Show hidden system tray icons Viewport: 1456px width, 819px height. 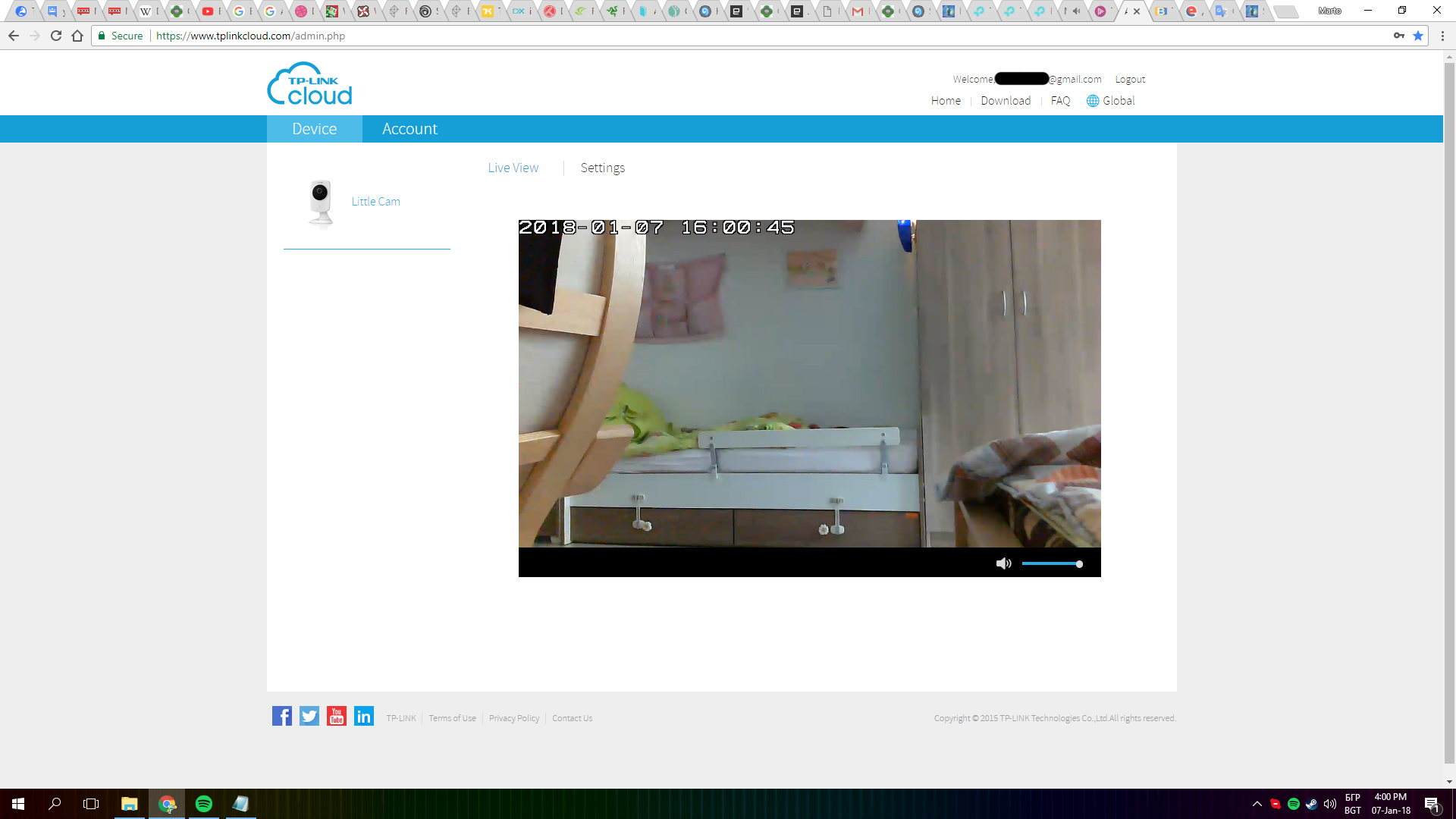(1257, 804)
